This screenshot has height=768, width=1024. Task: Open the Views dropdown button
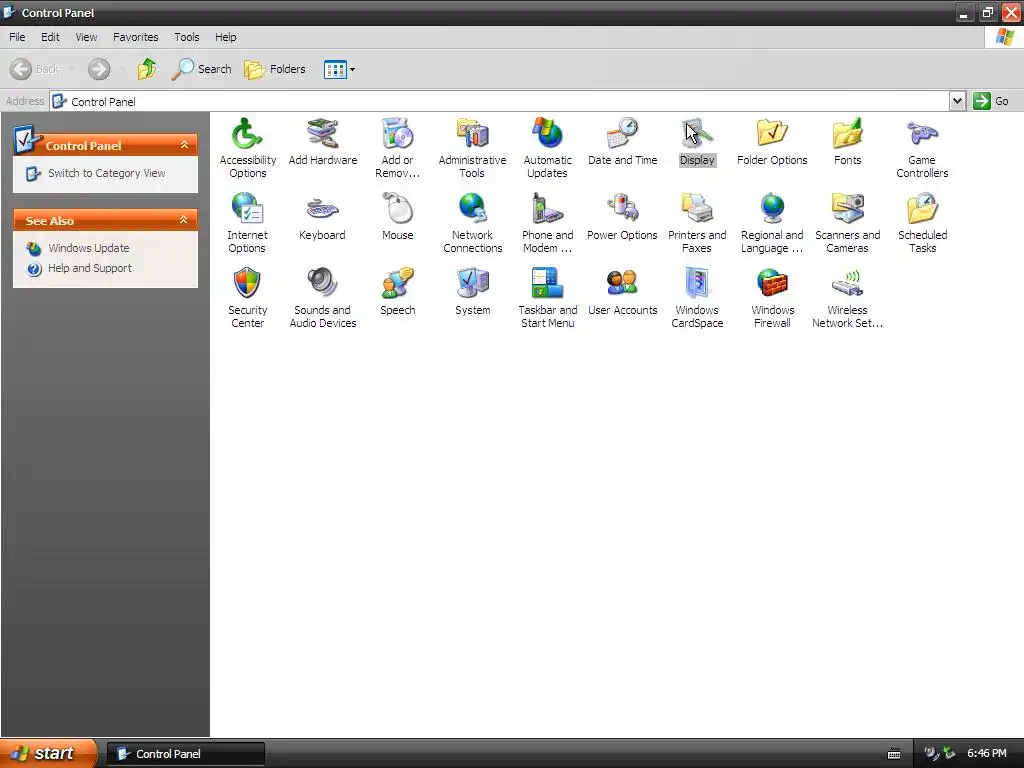(x=340, y=69)
